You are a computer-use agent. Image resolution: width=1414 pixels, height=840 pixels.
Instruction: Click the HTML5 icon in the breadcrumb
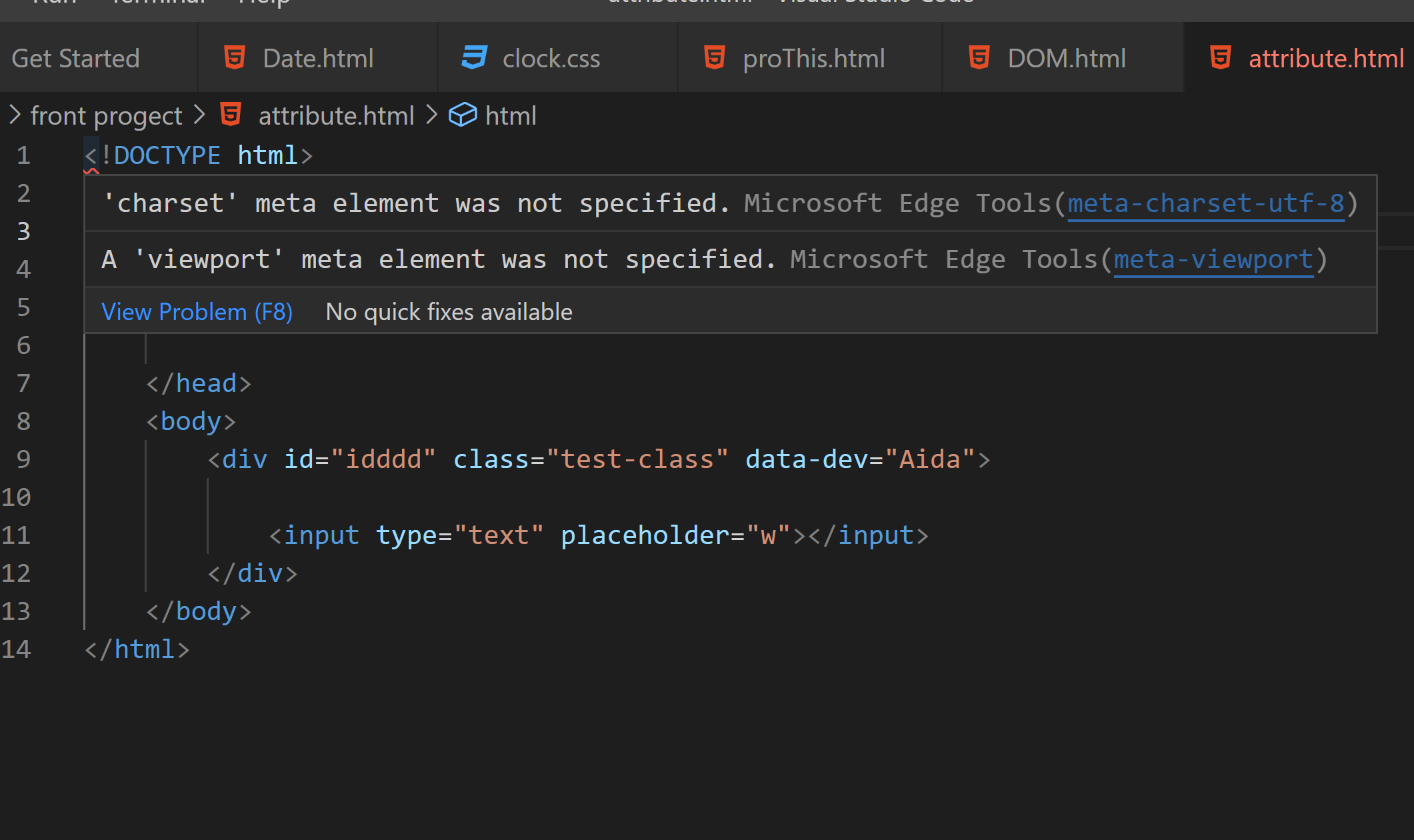tap(231, 115)
